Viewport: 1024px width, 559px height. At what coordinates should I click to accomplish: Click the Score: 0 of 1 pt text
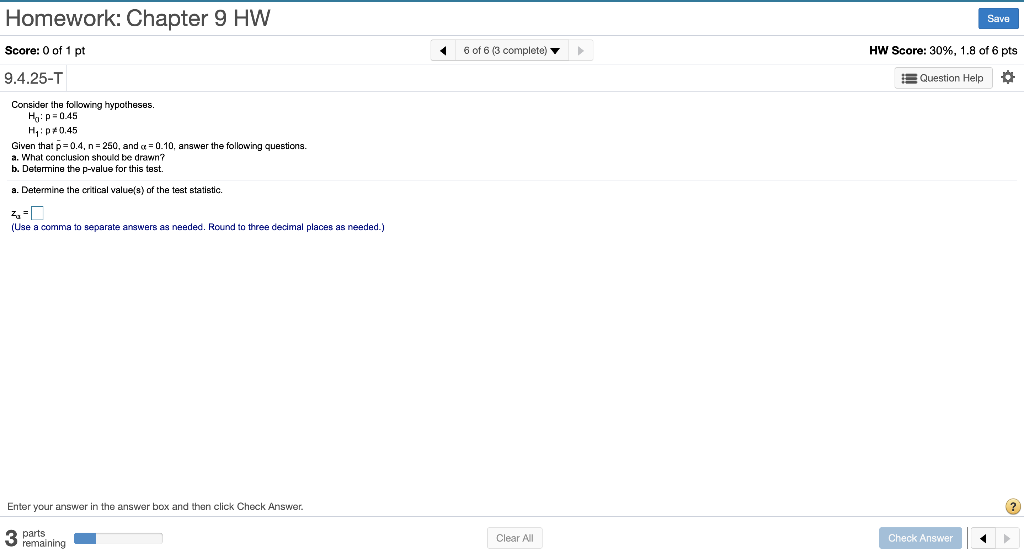(45, 50)
